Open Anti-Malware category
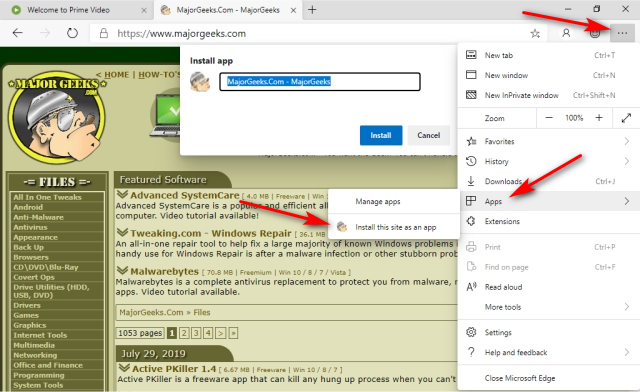 coord(38,217)
